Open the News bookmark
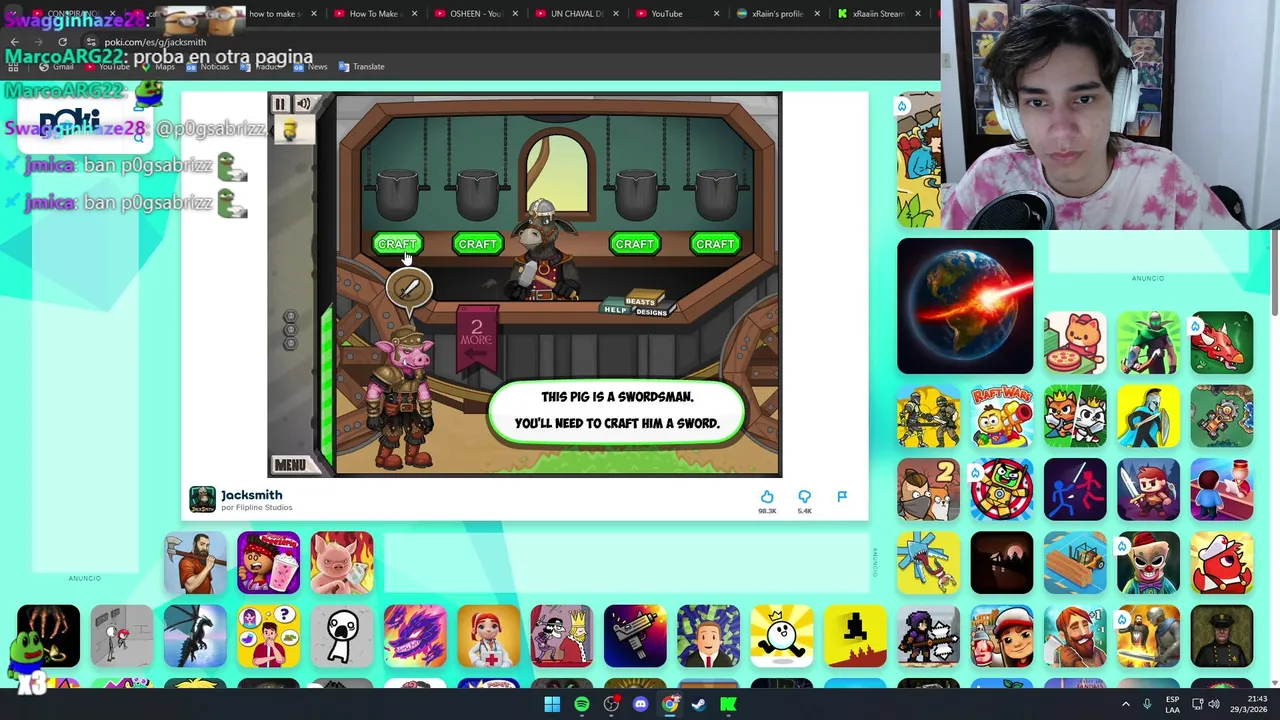The image size is (1280, 720). point(311,66)
